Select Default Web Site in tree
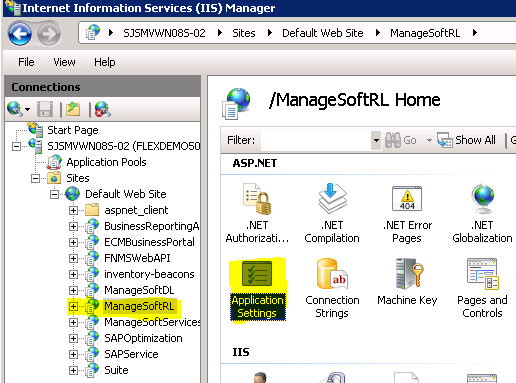Image resolution: width=516 pixels, height=383 pixels. pos(126,194)
